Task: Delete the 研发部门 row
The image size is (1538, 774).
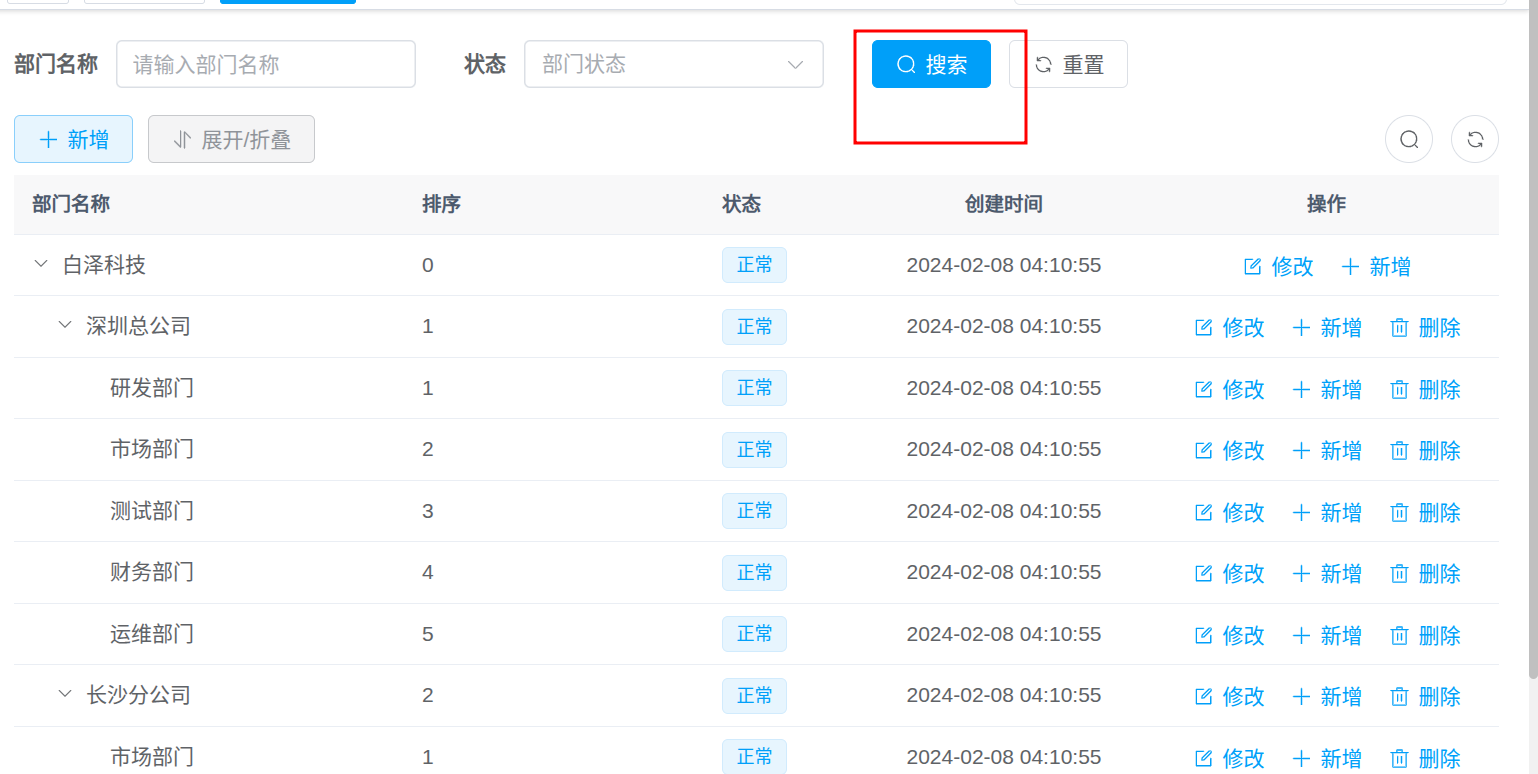Action: 1426,389
